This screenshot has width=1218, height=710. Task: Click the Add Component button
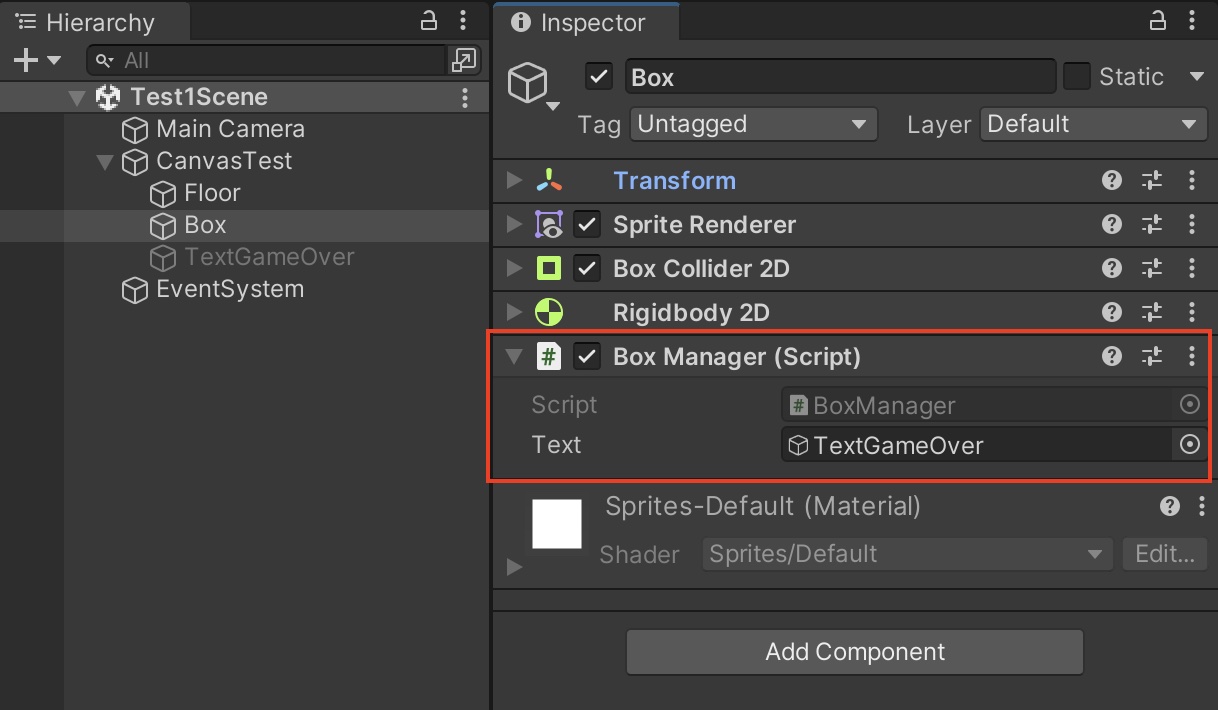pyautogui.click(x=855, y=652)
